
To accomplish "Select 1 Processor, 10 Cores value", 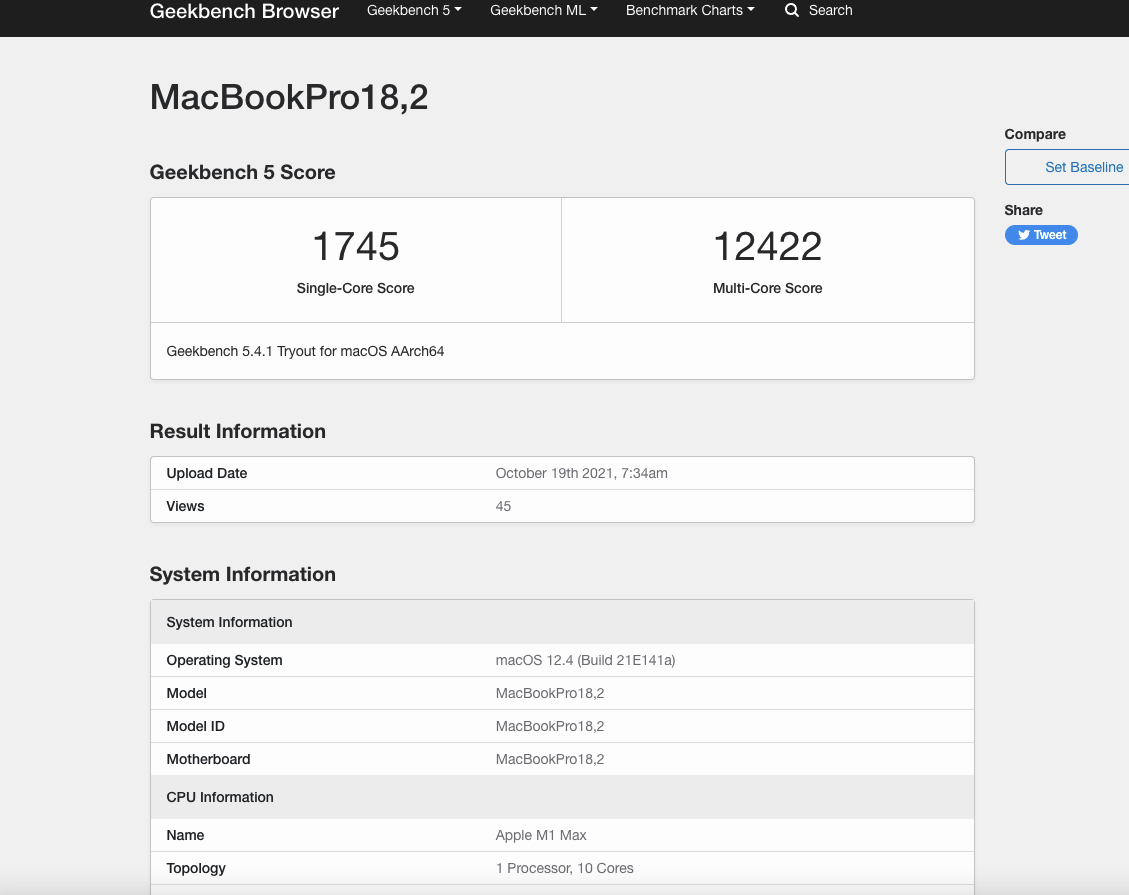I will tap(564, 868).
